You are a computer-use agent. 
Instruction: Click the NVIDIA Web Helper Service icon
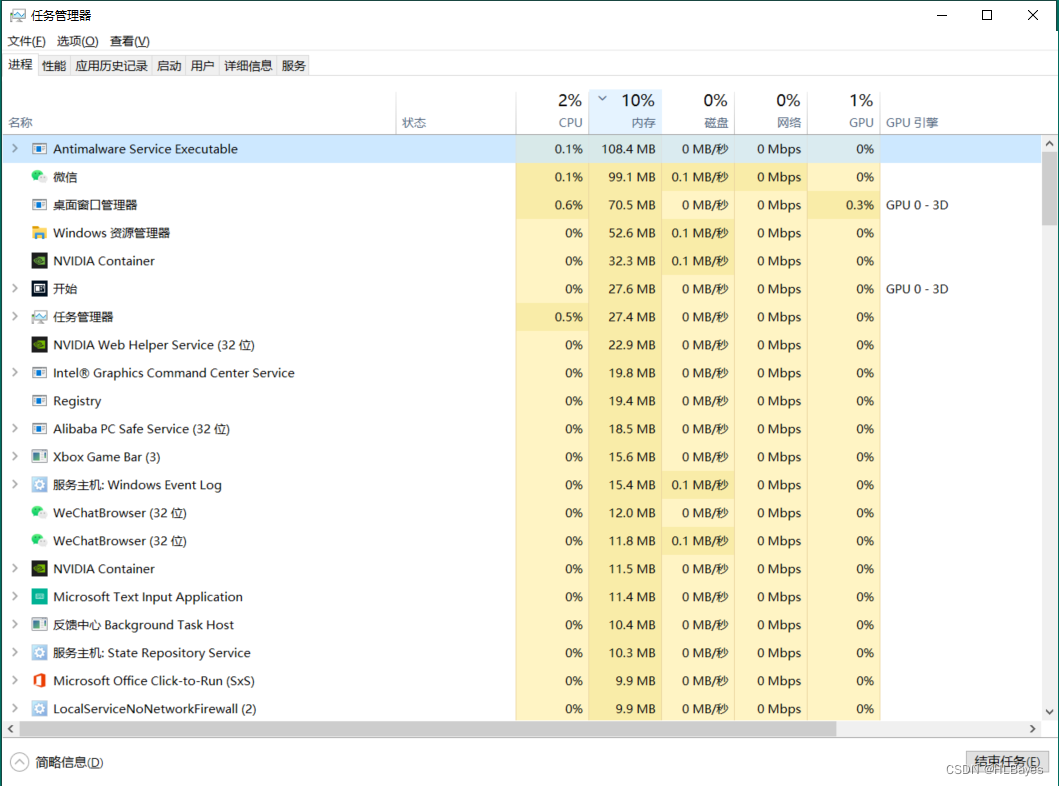point(39,345)
